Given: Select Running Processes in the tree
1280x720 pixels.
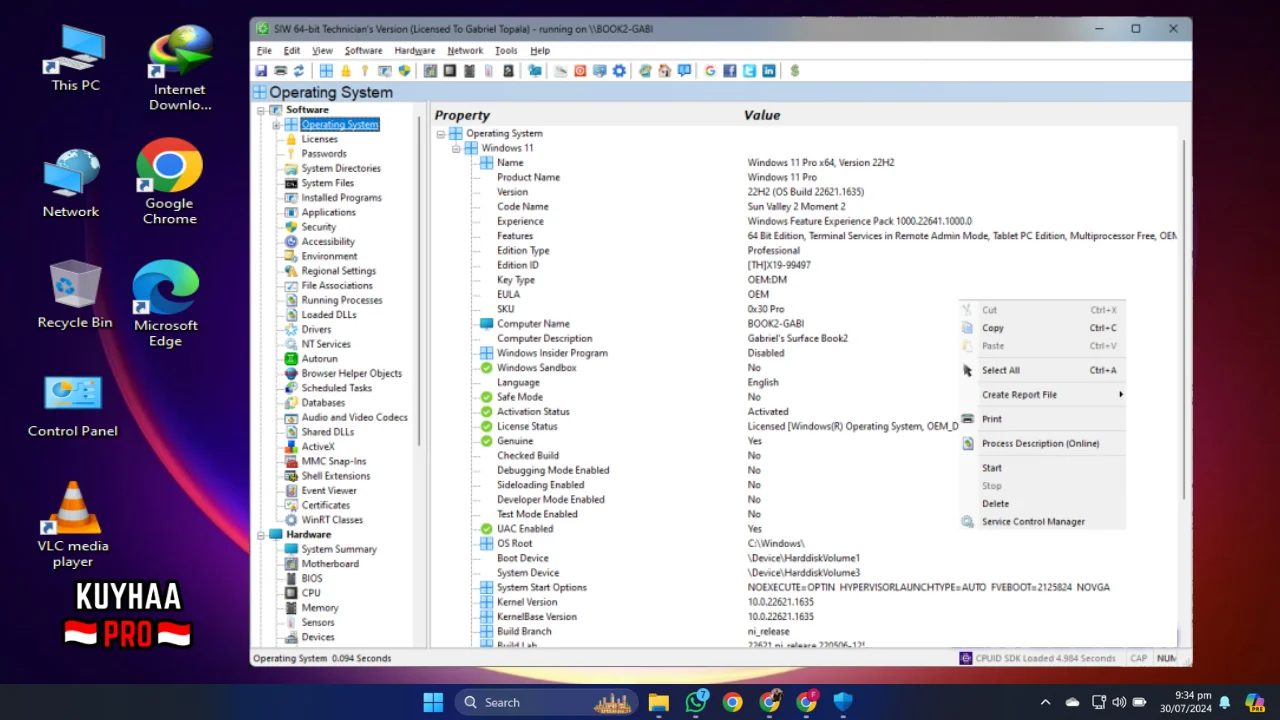Looking at the screenshot, I should (x=341, y=300).
